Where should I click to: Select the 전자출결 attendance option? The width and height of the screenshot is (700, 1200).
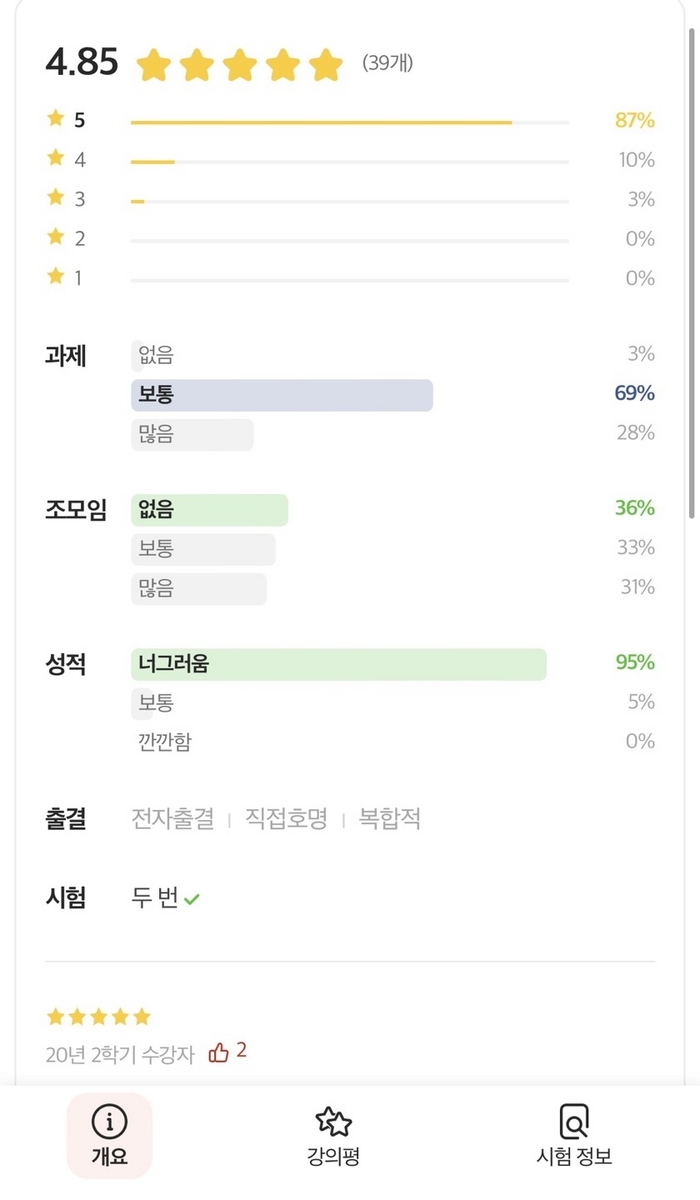pyautogui.click(x=173, y=819)
